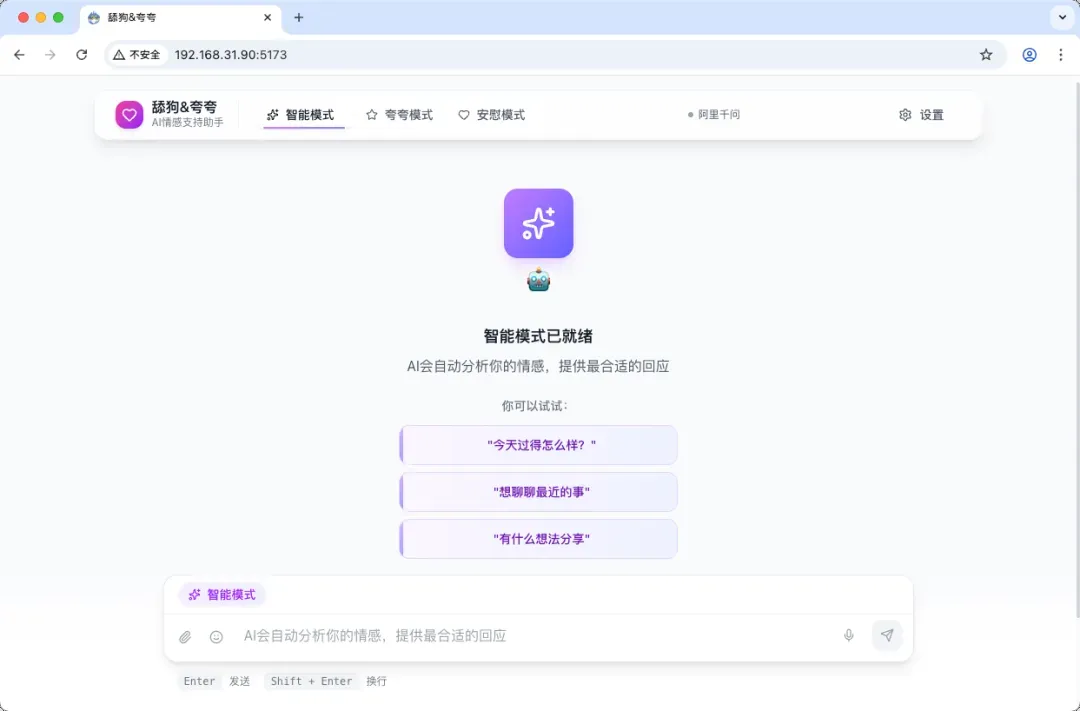
Task: Switch to the 夸夸模式 tab
Action: pos(399,115)
